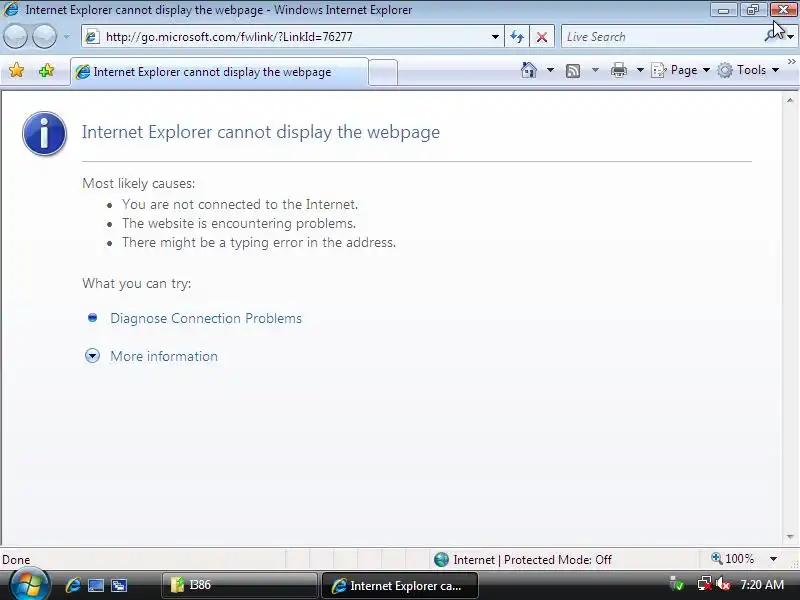This screenshot has height=600, width=800.
Task: Click the green checkmark system tray icon
Action: [678, 584]
